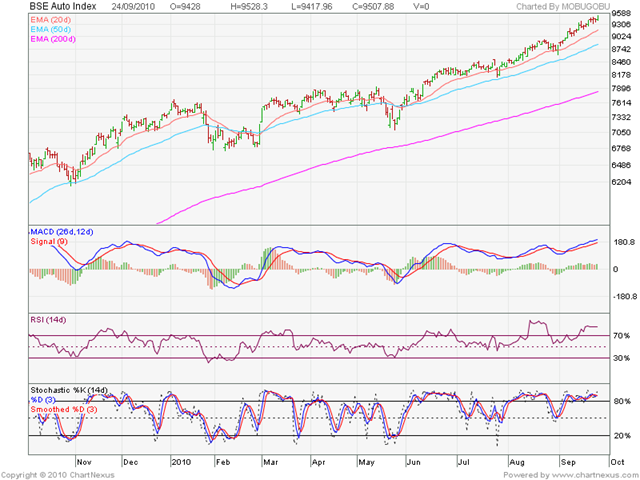Select the date 24/09/2010 in header
640x480 pixels.
tap(132, 7)
